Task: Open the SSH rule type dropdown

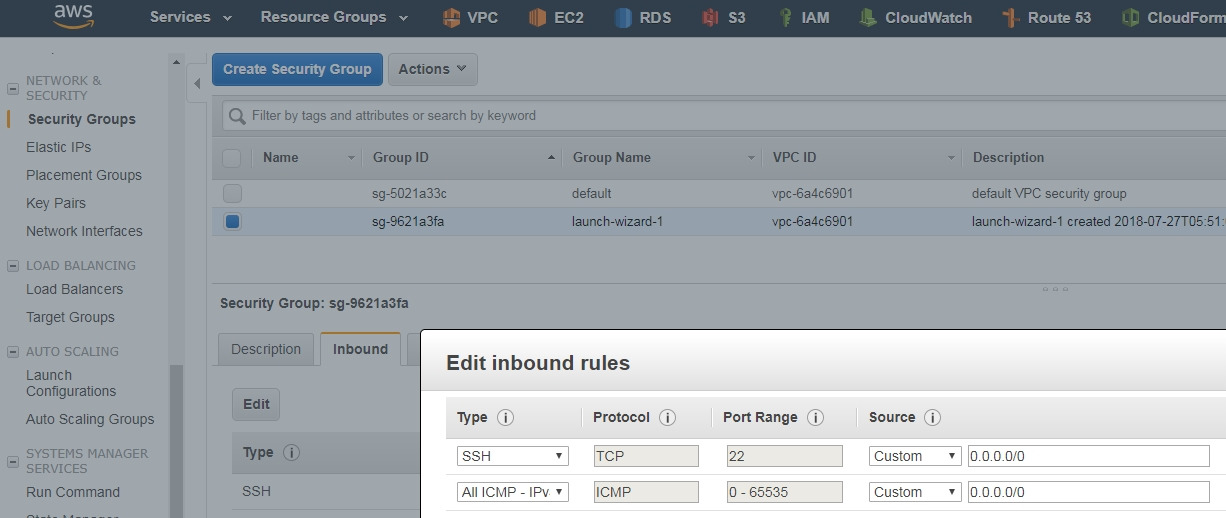Action: (513, 456)
